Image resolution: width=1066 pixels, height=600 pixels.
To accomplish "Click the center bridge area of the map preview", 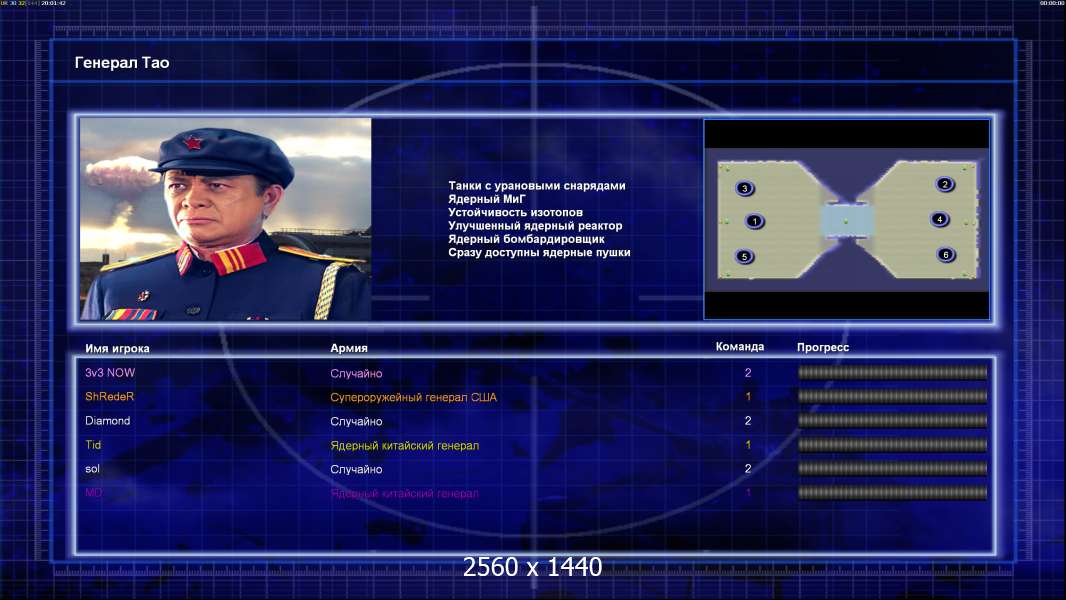I will pos(846,221).
